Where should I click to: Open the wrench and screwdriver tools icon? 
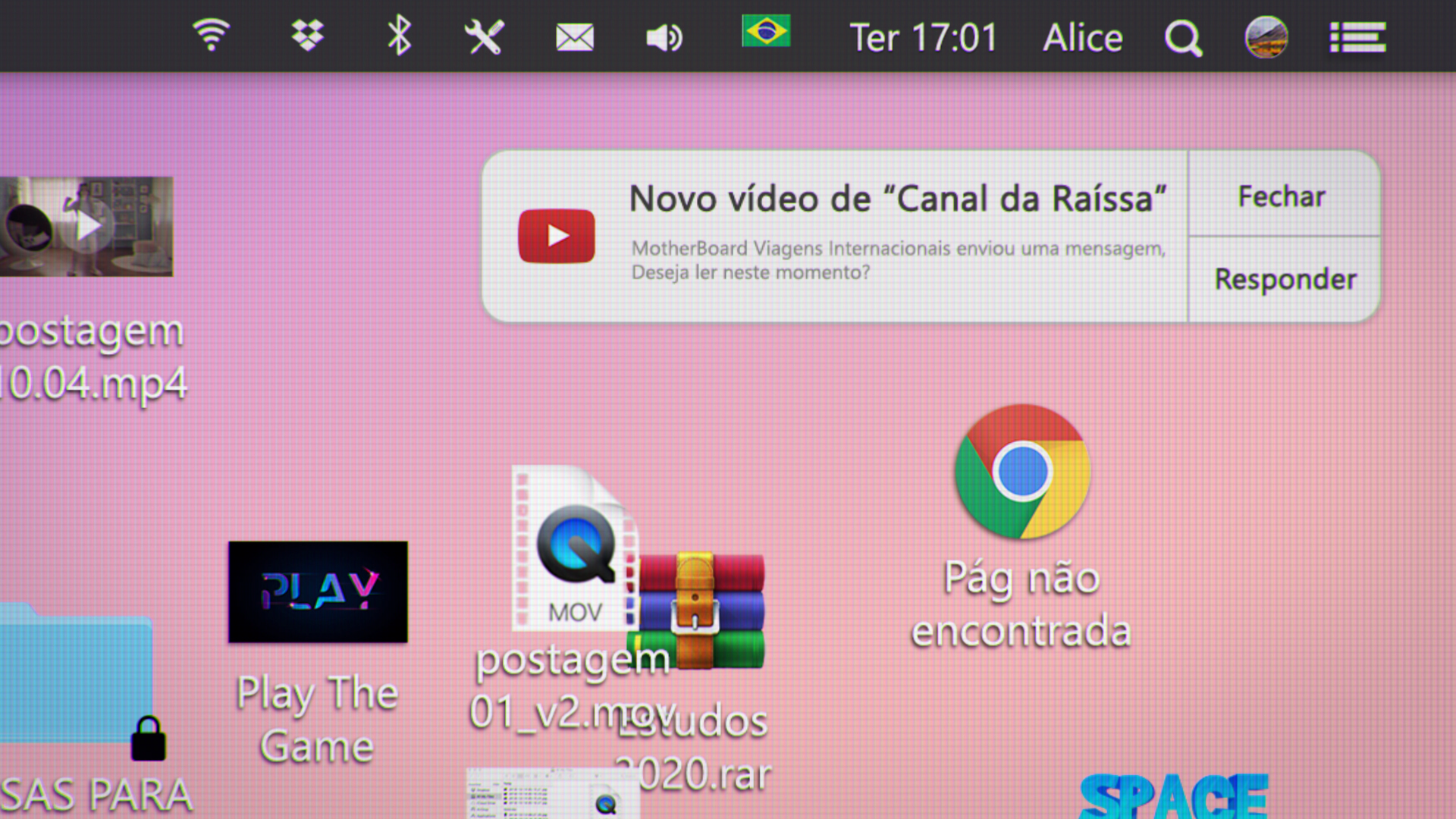pyautogui.click(x=484, y=36)
